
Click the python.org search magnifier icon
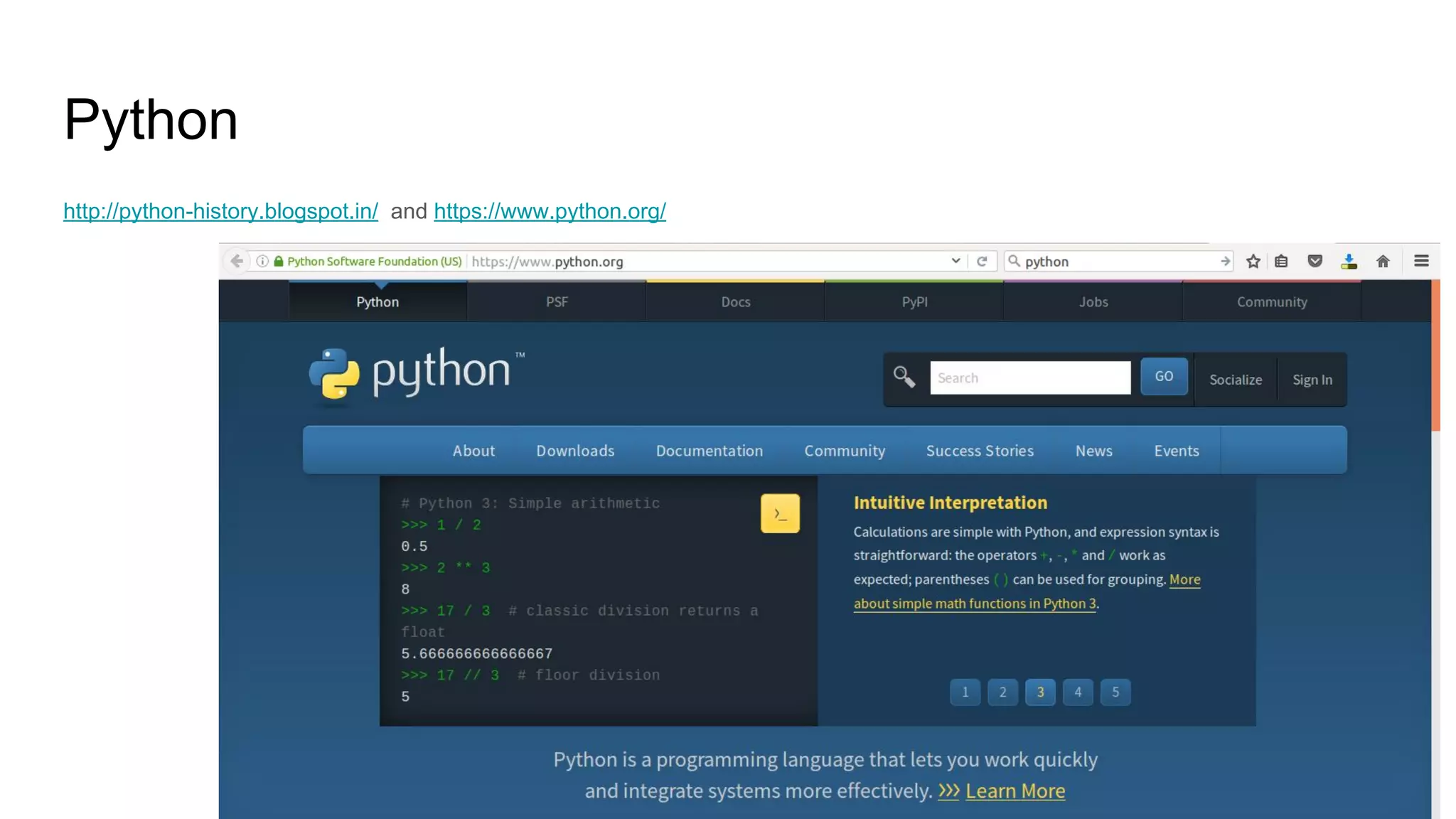pos(904,377)
